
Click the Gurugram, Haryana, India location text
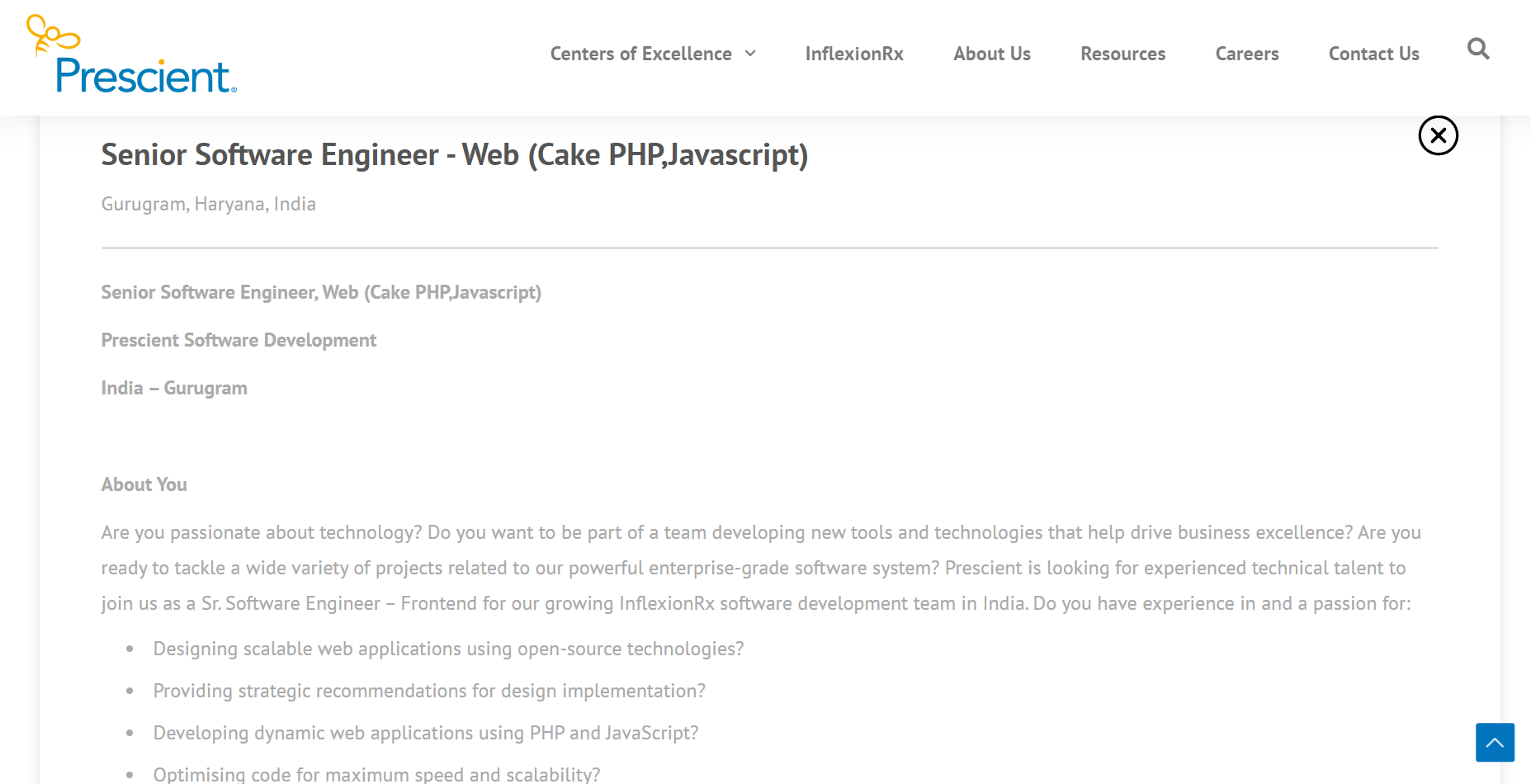tap(208, 204)
